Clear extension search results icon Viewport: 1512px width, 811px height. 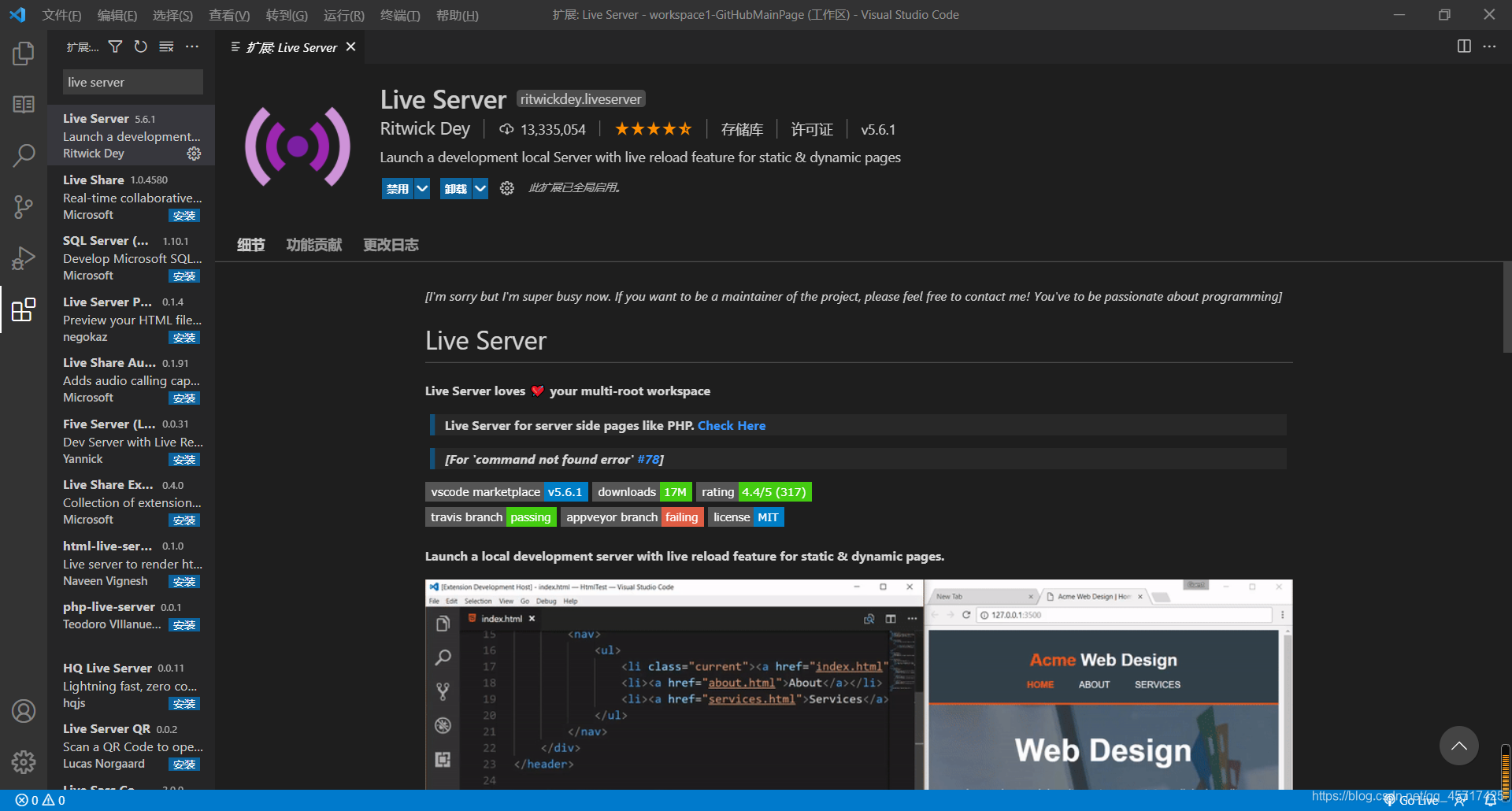(x=166, y=47)
